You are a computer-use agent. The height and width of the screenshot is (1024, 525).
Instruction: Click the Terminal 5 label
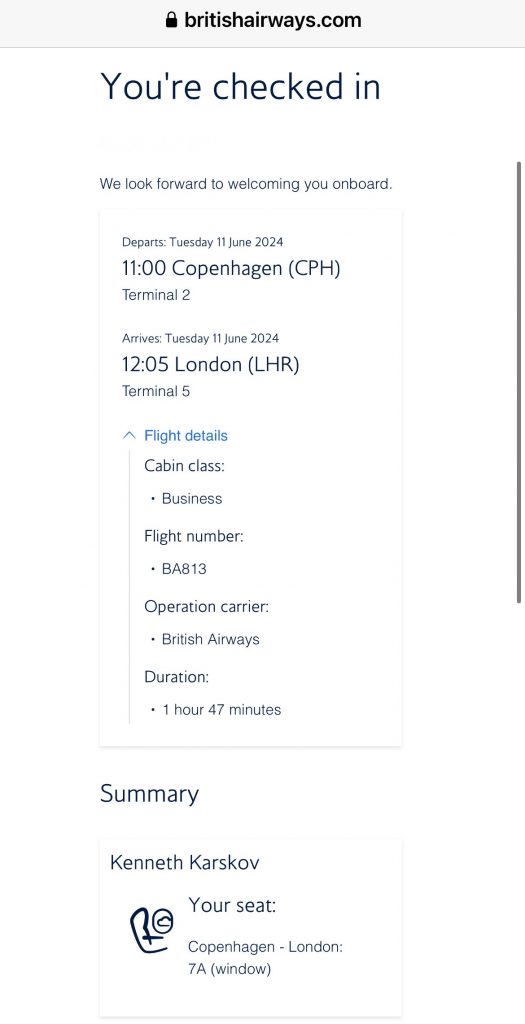pyautogui.click(x=156, y=392)
